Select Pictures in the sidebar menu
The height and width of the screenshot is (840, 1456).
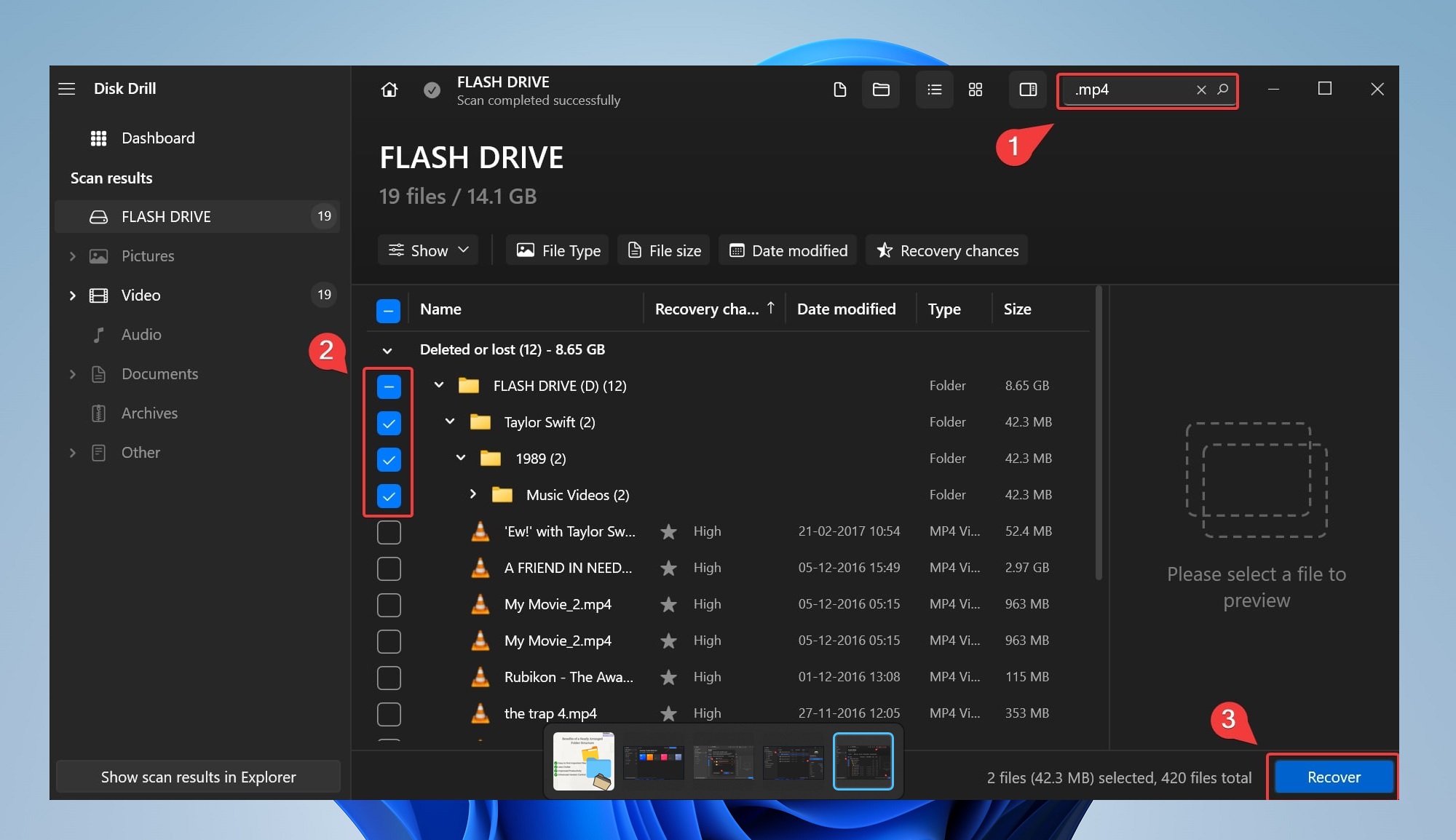pyautogui.click(x=147, y=255)
